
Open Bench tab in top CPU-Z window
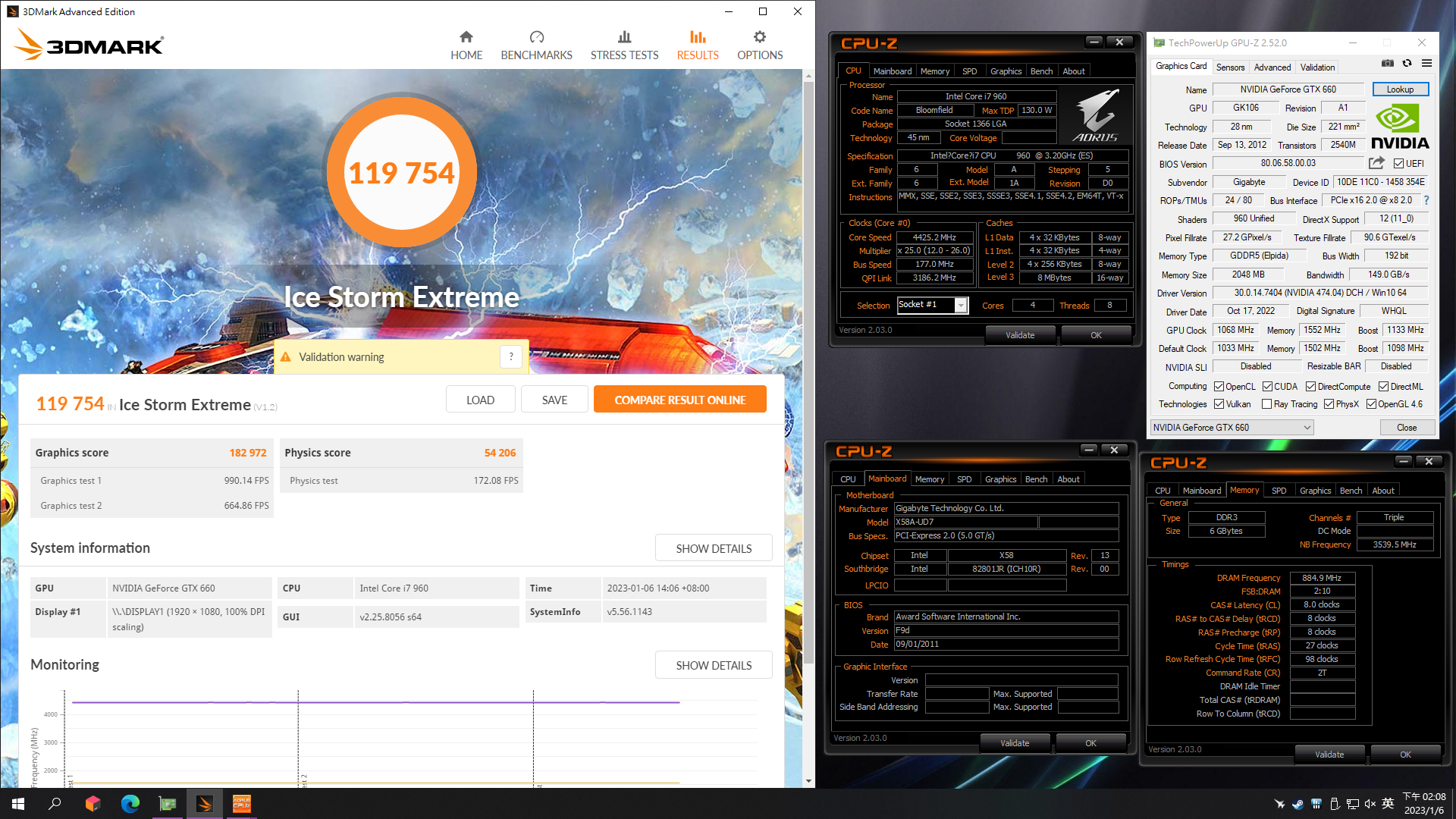pyautogui.click(x=1041, y=71)
